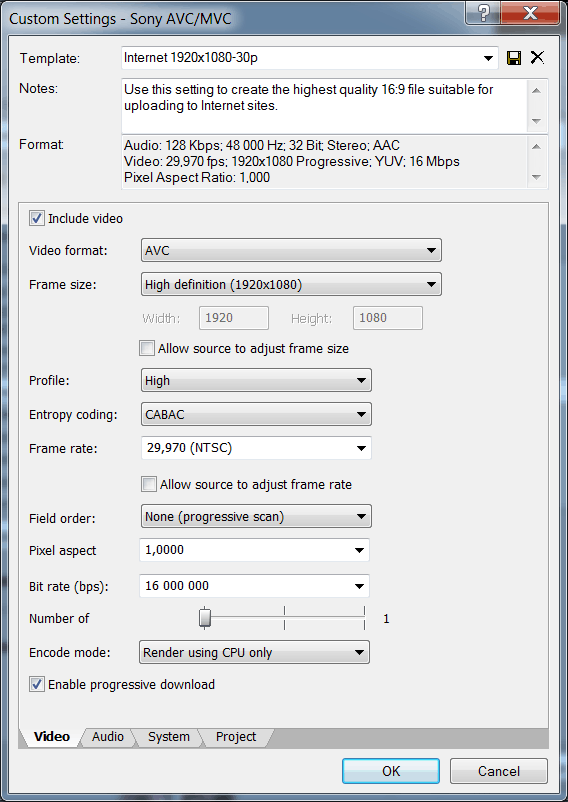The height and width of the screenshot is (802, 568).
Task: Enable Allow source to adjust frame rate
Action: (x=149, y=484)
